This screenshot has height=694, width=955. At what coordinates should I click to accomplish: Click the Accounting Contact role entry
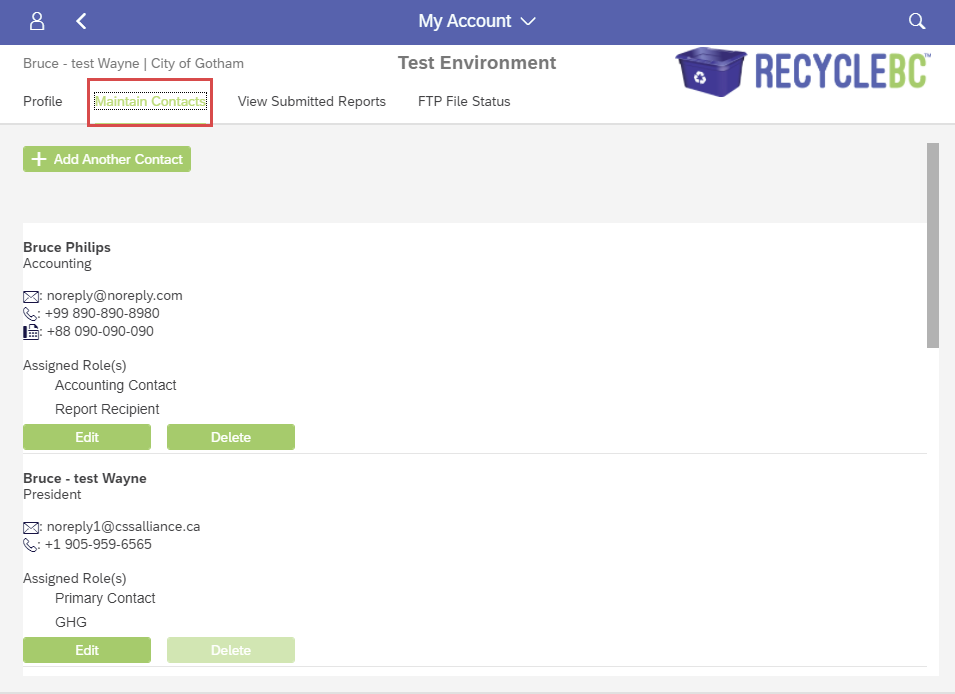point(116,385)
